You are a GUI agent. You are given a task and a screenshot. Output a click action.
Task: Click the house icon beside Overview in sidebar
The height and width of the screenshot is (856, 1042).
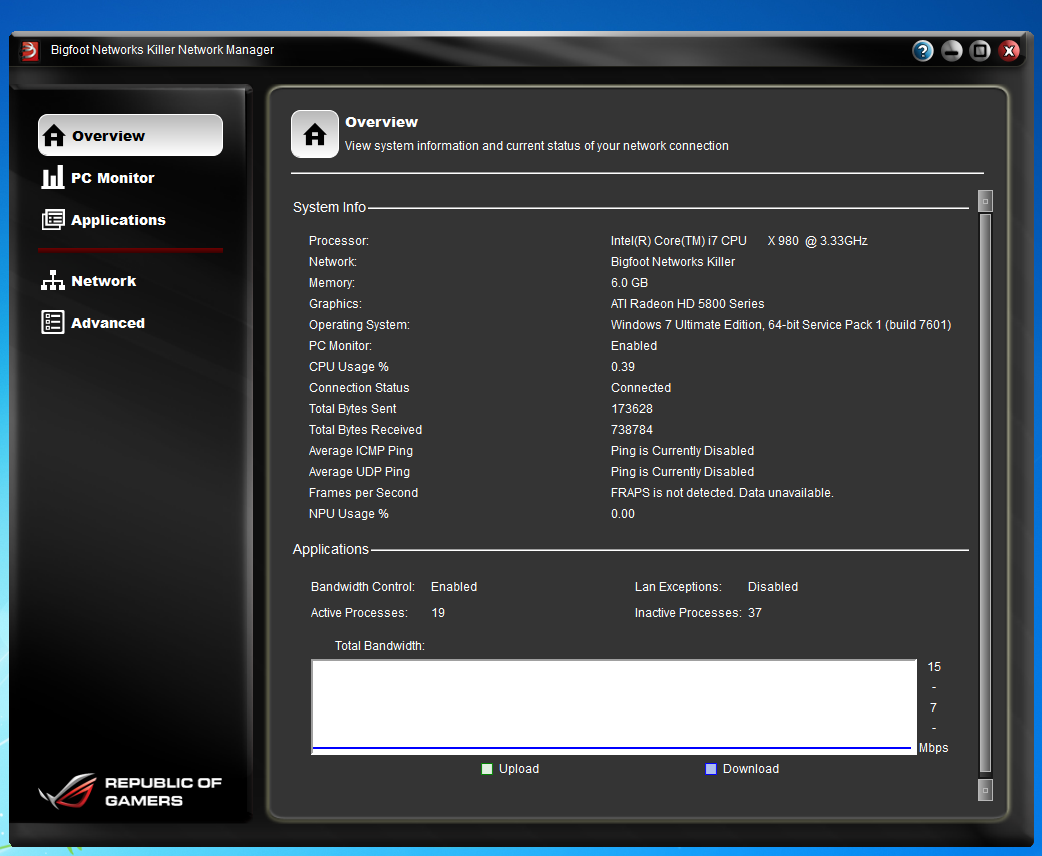(54, 136)
